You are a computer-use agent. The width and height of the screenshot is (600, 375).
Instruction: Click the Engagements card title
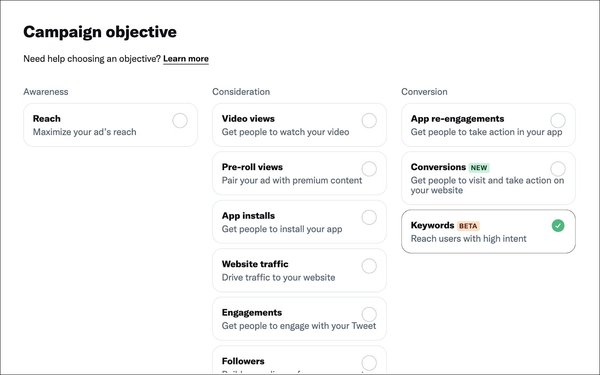(x=252, y=313)
